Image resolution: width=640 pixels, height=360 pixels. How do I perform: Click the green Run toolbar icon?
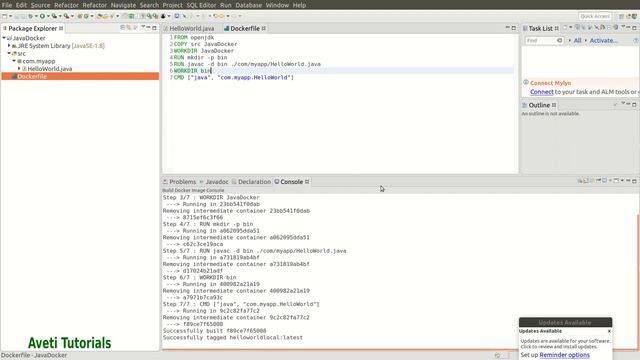(x=42, y=16)
